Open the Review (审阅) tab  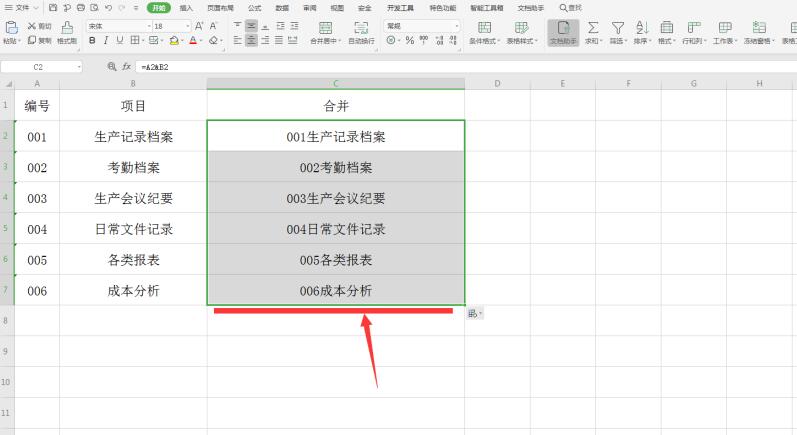pos(310,8)
